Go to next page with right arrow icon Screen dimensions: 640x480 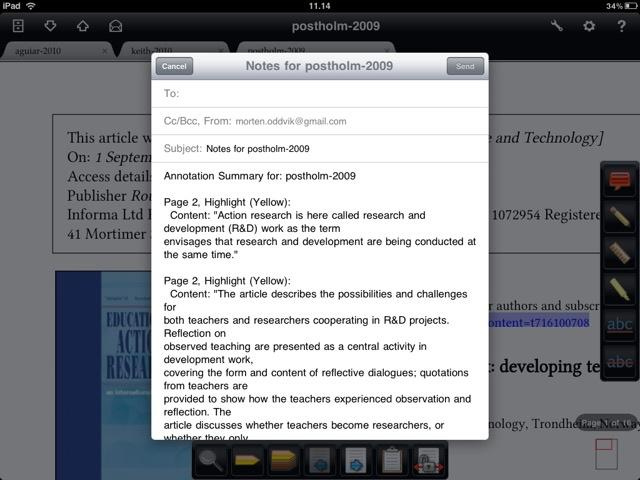click(356, 460)
